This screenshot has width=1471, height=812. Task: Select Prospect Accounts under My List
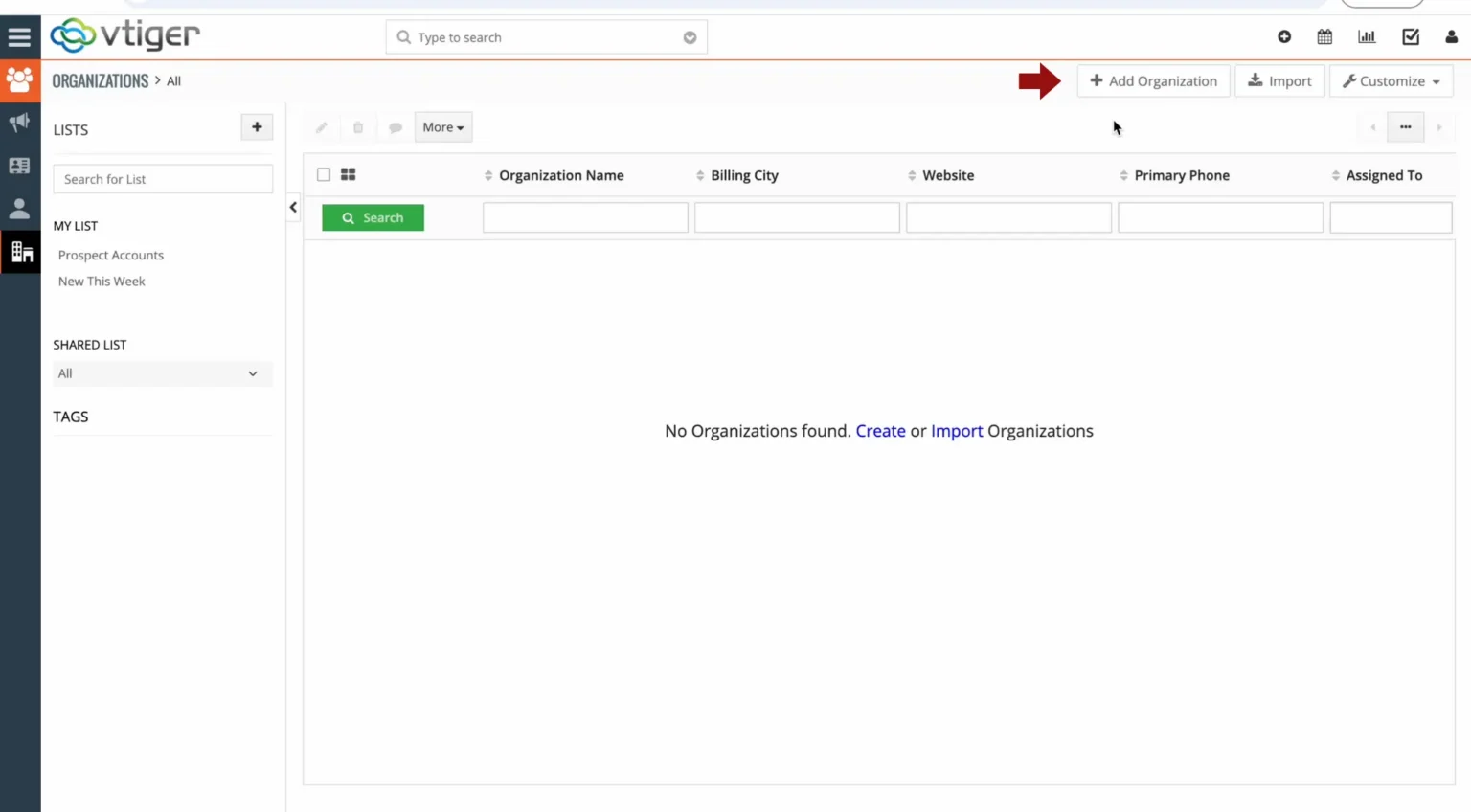[x=110, y=255]
